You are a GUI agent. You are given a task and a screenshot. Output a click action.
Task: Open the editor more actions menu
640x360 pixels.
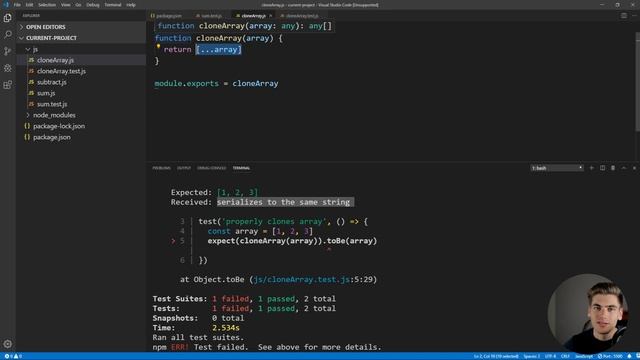pos(634,16)
